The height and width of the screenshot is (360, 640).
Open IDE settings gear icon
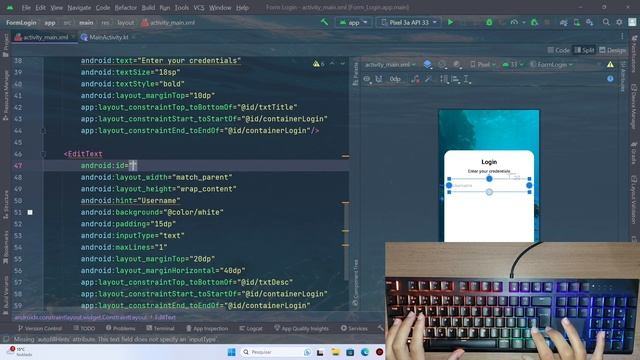pyautogui.click(x=619, y=22)
